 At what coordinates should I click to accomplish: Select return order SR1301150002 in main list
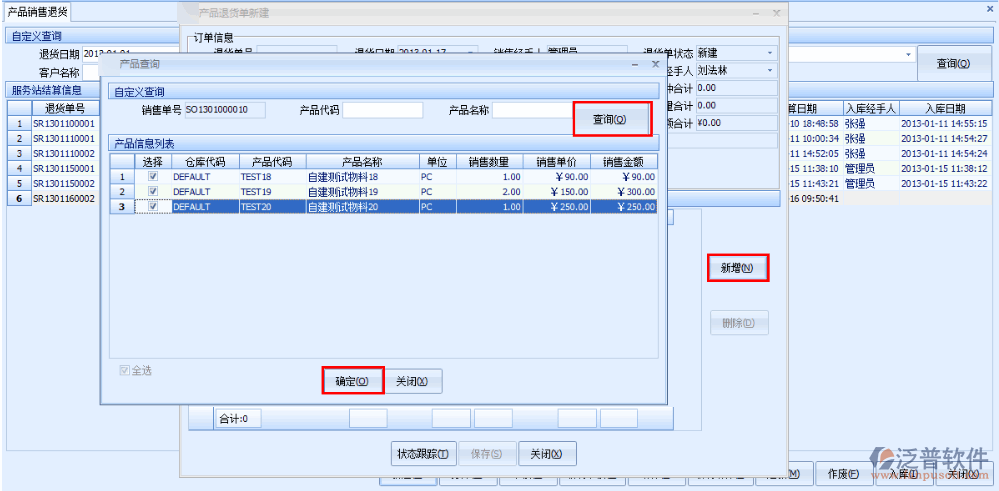coord(64,183)
